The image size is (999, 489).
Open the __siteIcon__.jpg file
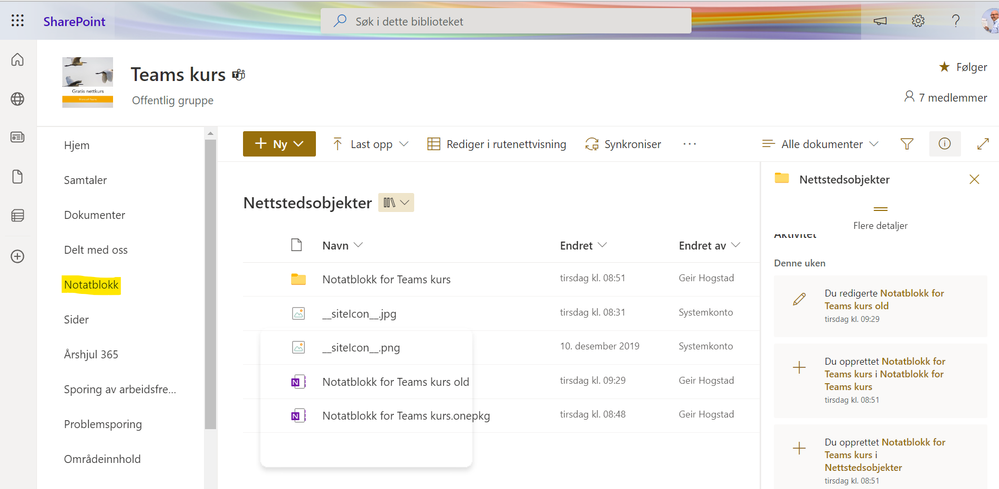359,314
